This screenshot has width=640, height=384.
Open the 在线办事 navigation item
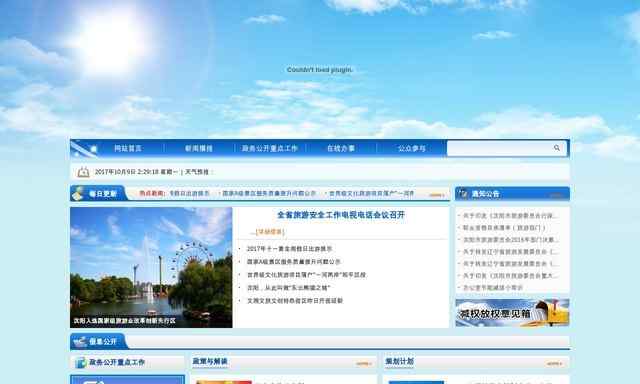(x=341, y=149)
